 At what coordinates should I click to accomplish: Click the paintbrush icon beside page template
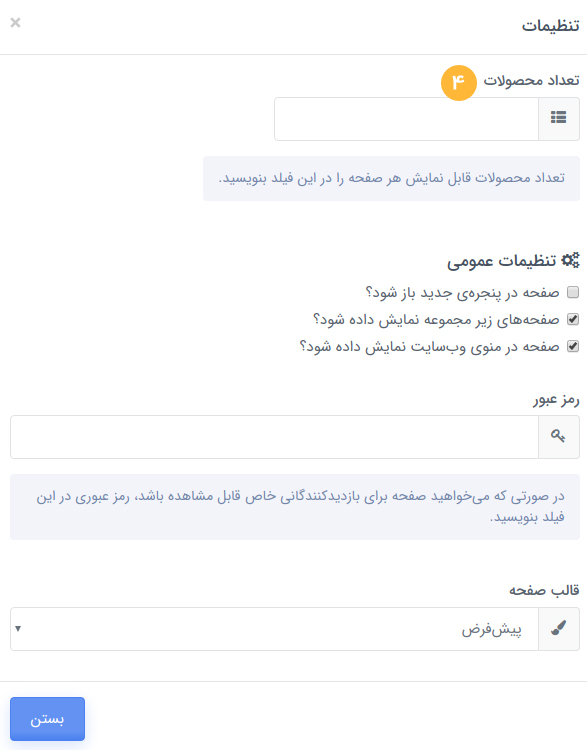pos(558,629)
